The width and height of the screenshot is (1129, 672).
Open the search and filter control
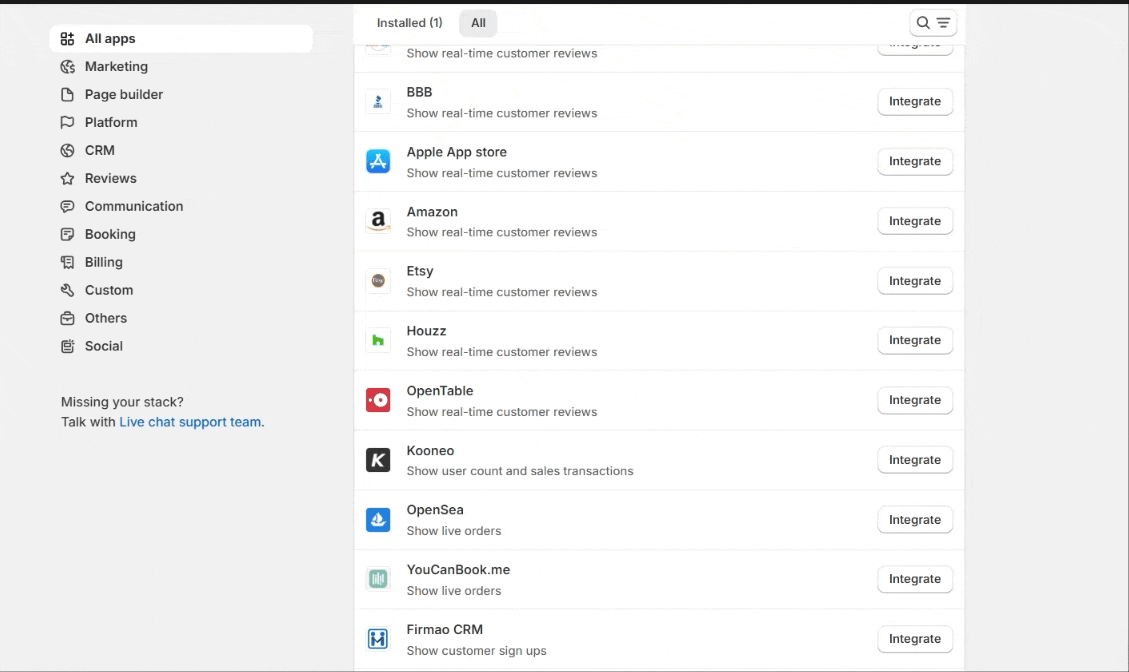pos(932,23)
